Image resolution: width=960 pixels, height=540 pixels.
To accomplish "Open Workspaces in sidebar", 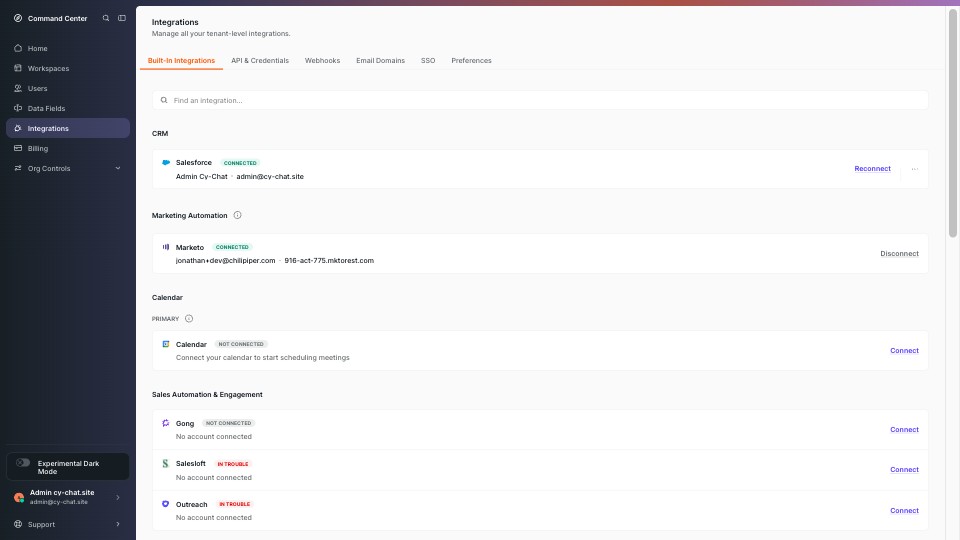I will pyautogui.click(x=67, y=68).
